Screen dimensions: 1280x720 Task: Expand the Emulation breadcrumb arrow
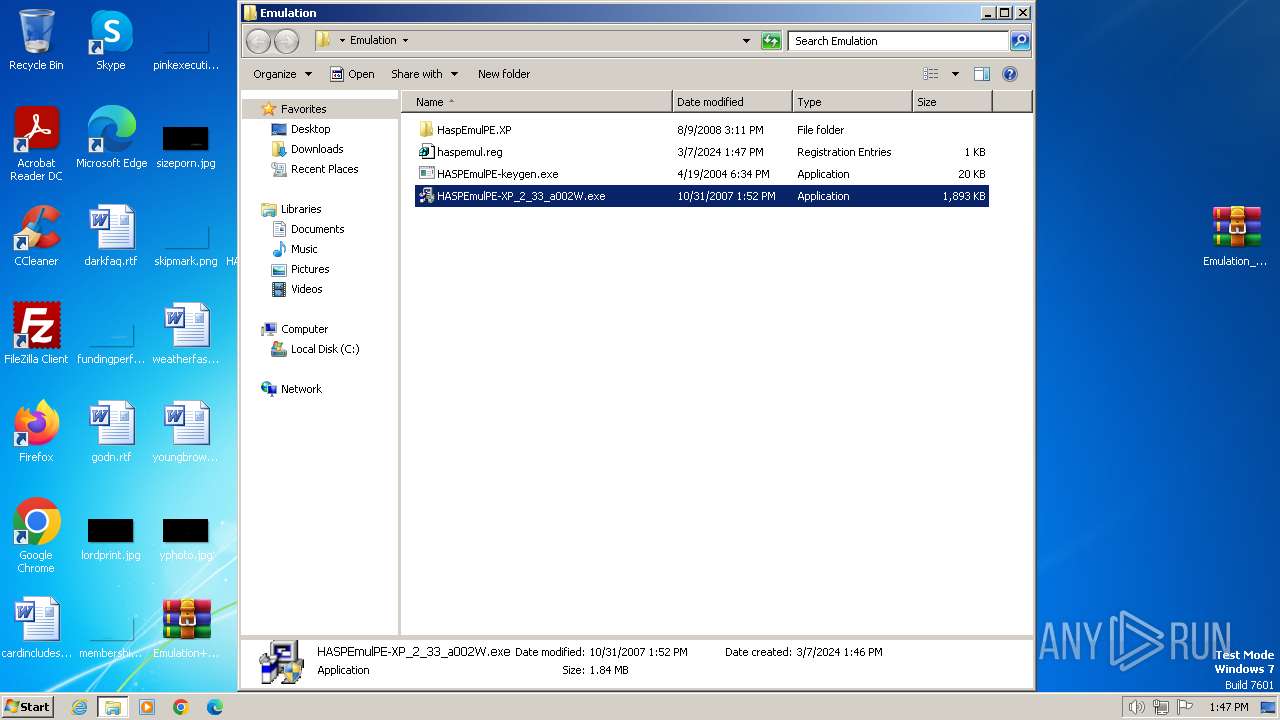click(405, 41)
